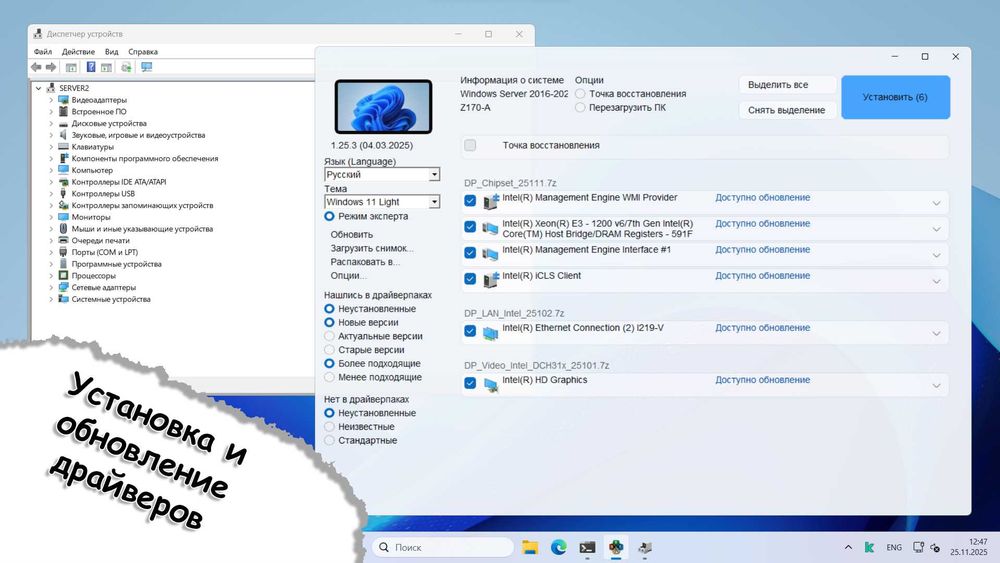Open Microsoft Edge from the taskbar

[559, 547]
